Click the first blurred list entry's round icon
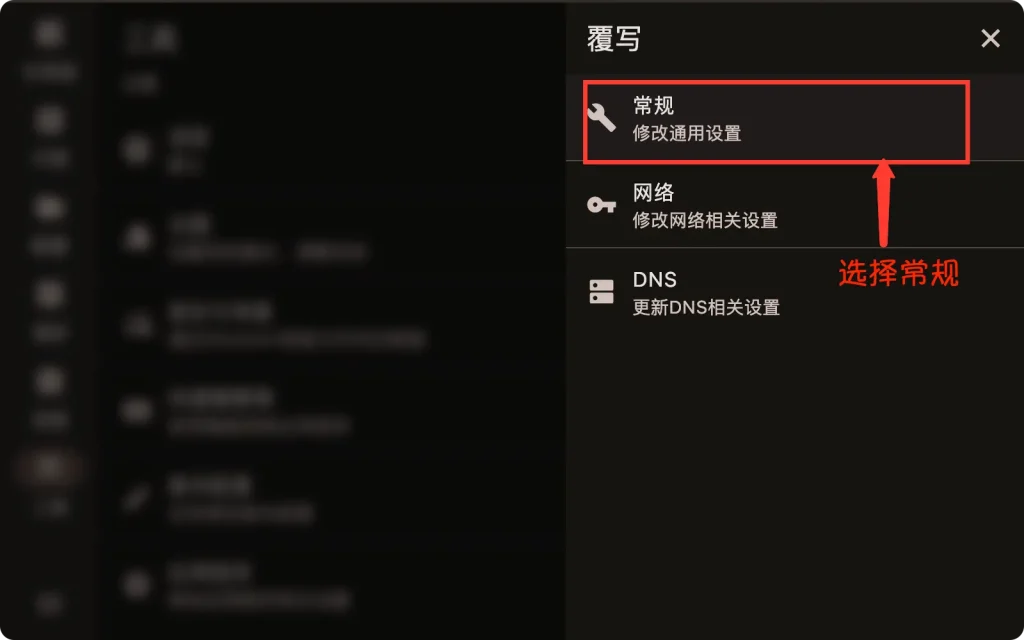This screenshot has height=640, width=1024. [136, 150]
